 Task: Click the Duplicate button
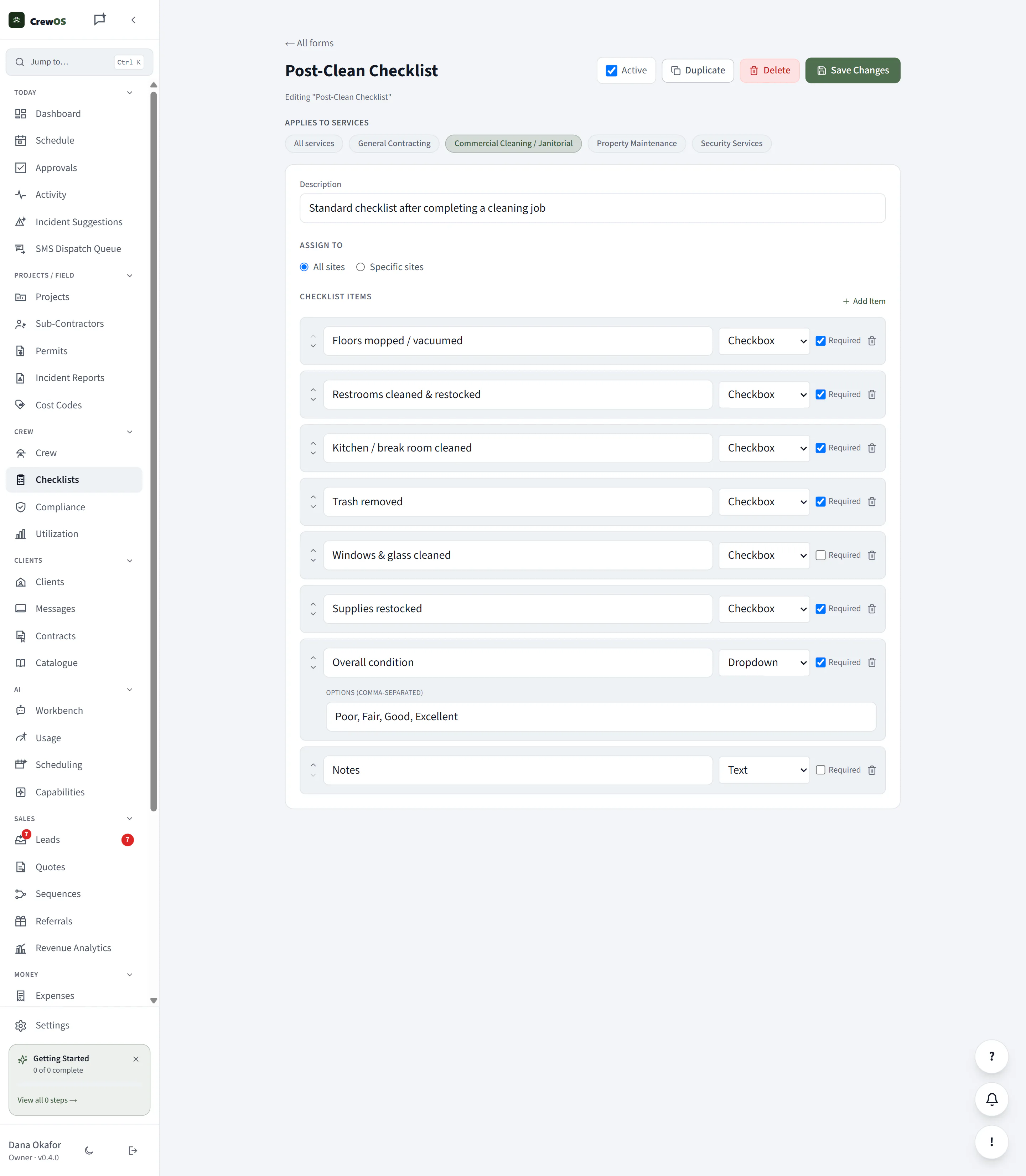click(698, 71)
